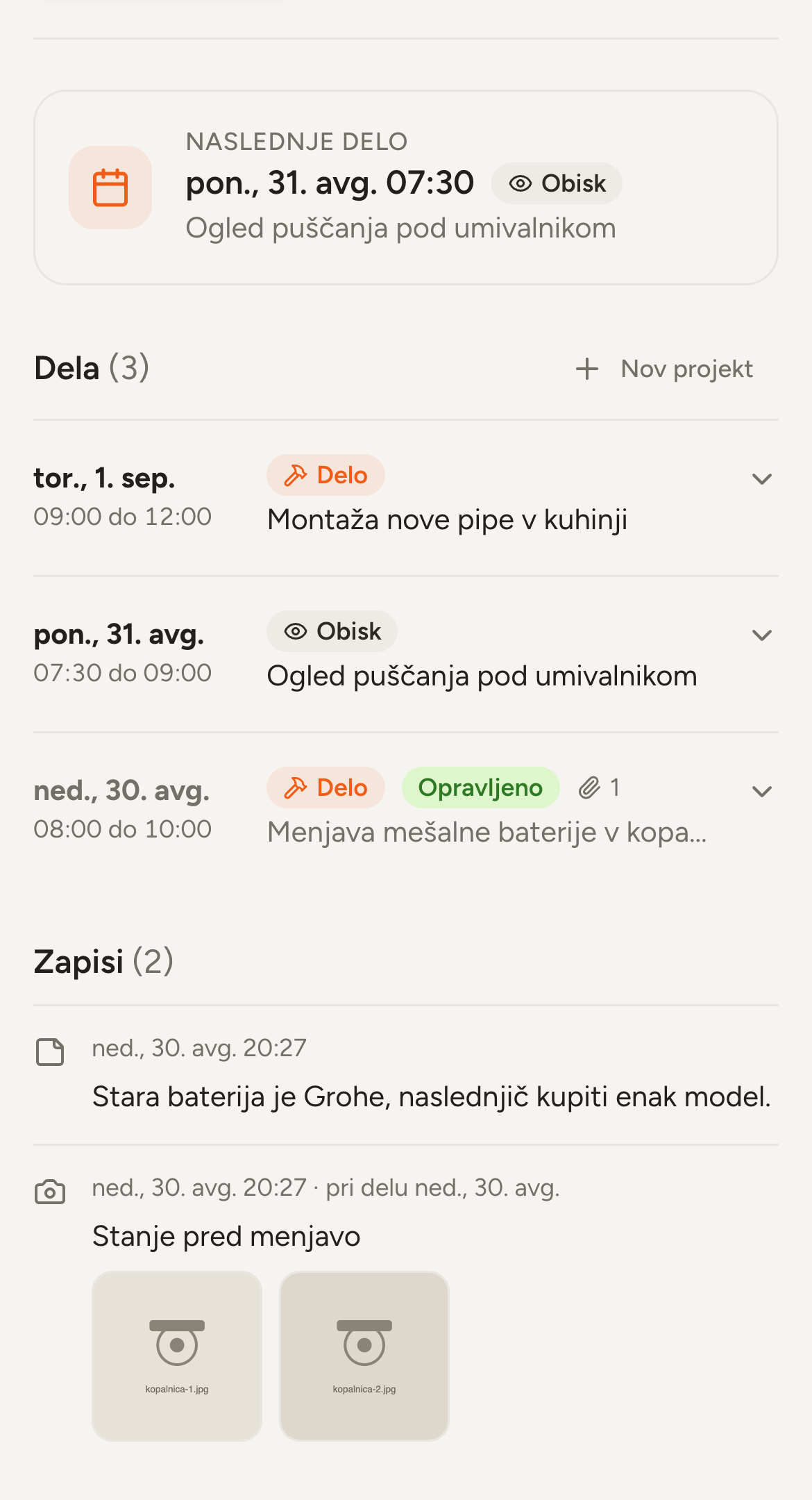Select the hammer Delo badge for Montaža nove pipe
The image size is (812, 1500).
(325, 475)
